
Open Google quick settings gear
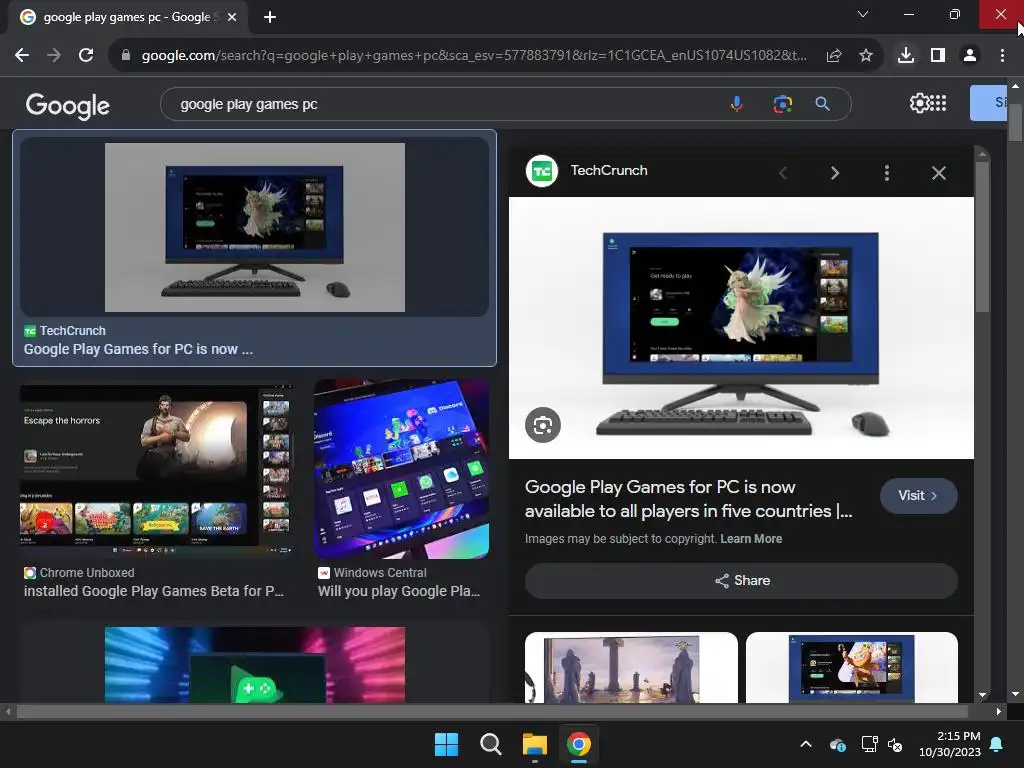coord(918,103)
